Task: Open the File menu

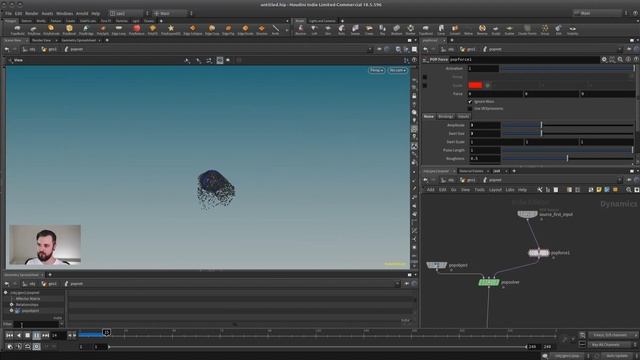Action: pyautogui.click(x=8, y=13)
